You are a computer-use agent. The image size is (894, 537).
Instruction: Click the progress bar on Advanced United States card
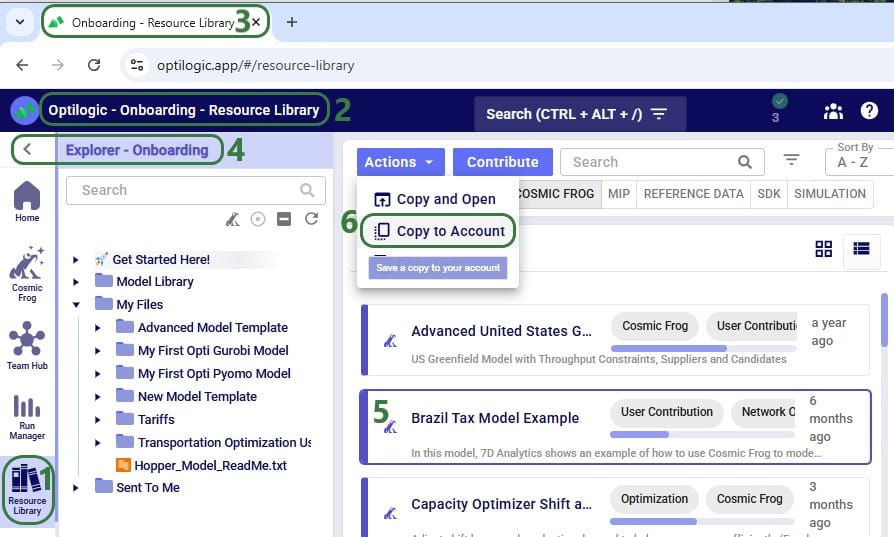tap(704, 348)
